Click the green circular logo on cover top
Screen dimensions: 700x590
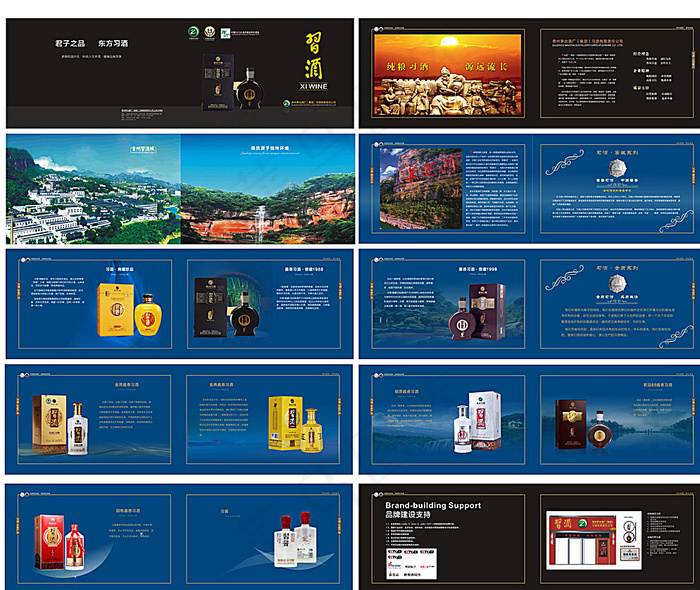(x=193, y=32)
